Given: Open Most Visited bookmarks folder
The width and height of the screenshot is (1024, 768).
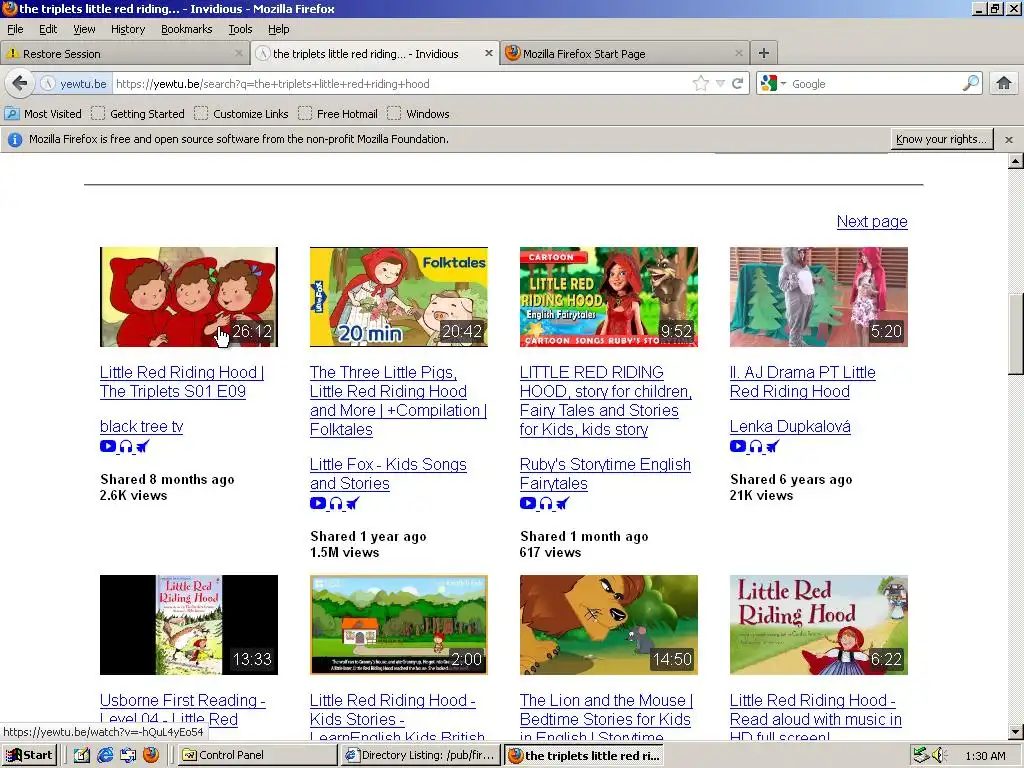Looking at the screenshot, I should click(x=43, y=114).
